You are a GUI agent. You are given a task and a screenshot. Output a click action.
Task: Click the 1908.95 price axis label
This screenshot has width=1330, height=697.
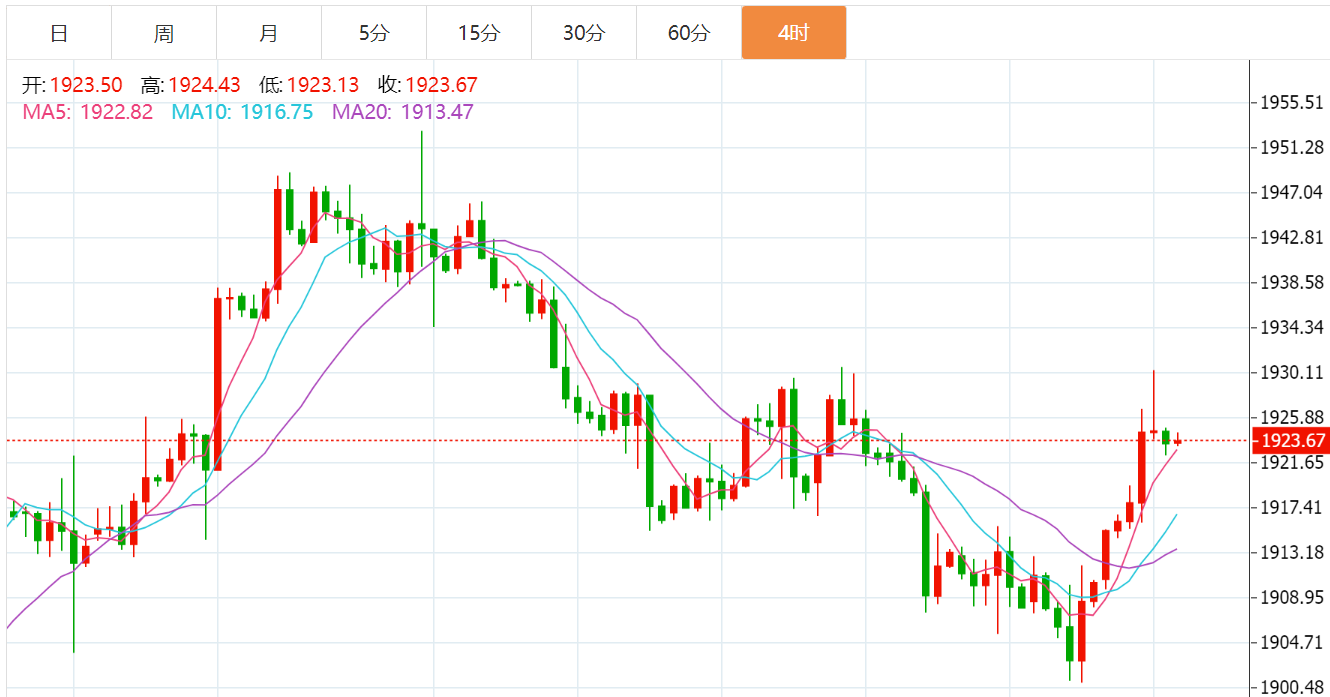pyautogui.click(x=1291, y=598)
